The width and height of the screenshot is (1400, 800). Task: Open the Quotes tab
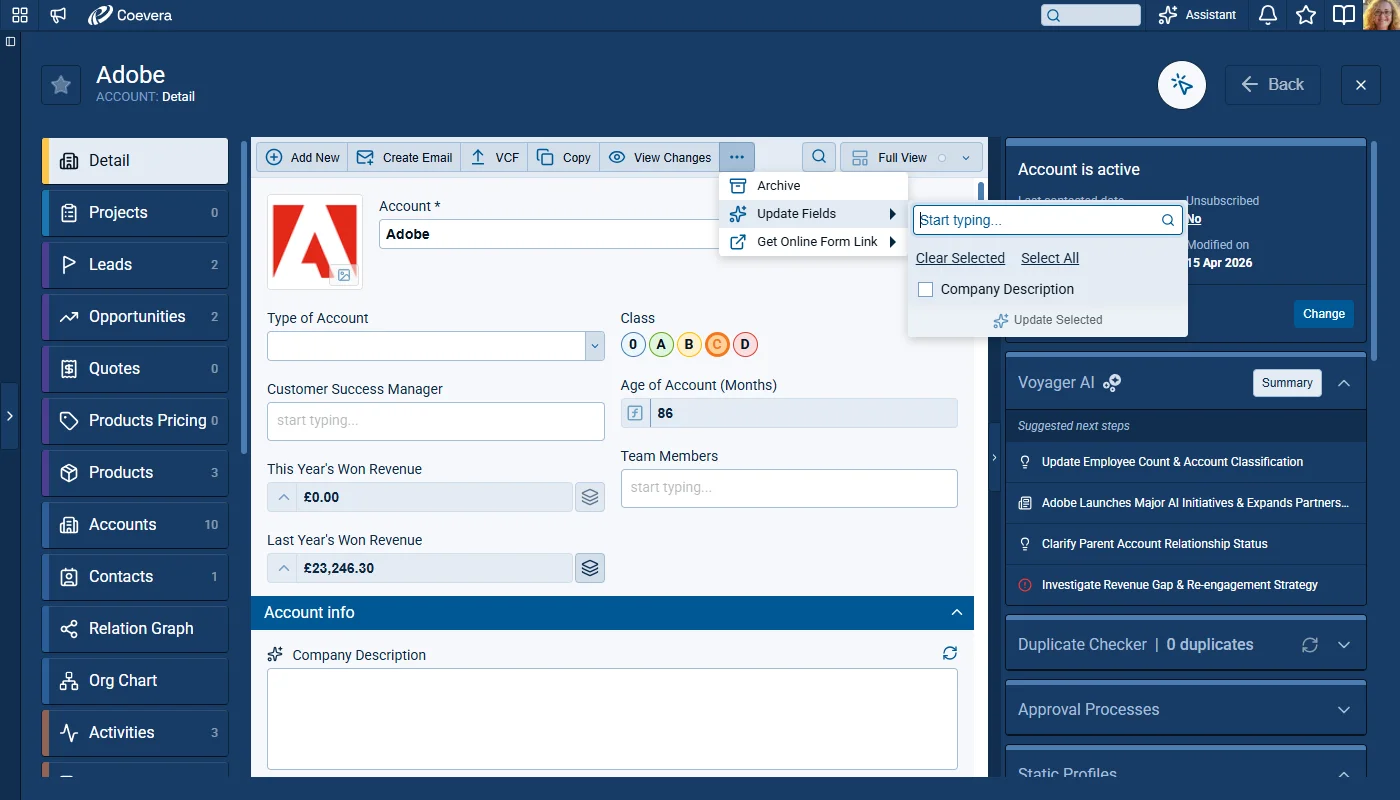[x=135, y=369]
